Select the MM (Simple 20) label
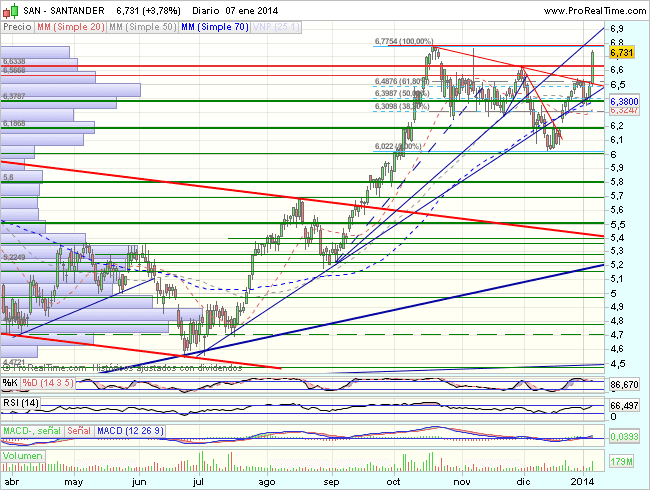Screen dimensions: 650x490 [x=70, y=27]
